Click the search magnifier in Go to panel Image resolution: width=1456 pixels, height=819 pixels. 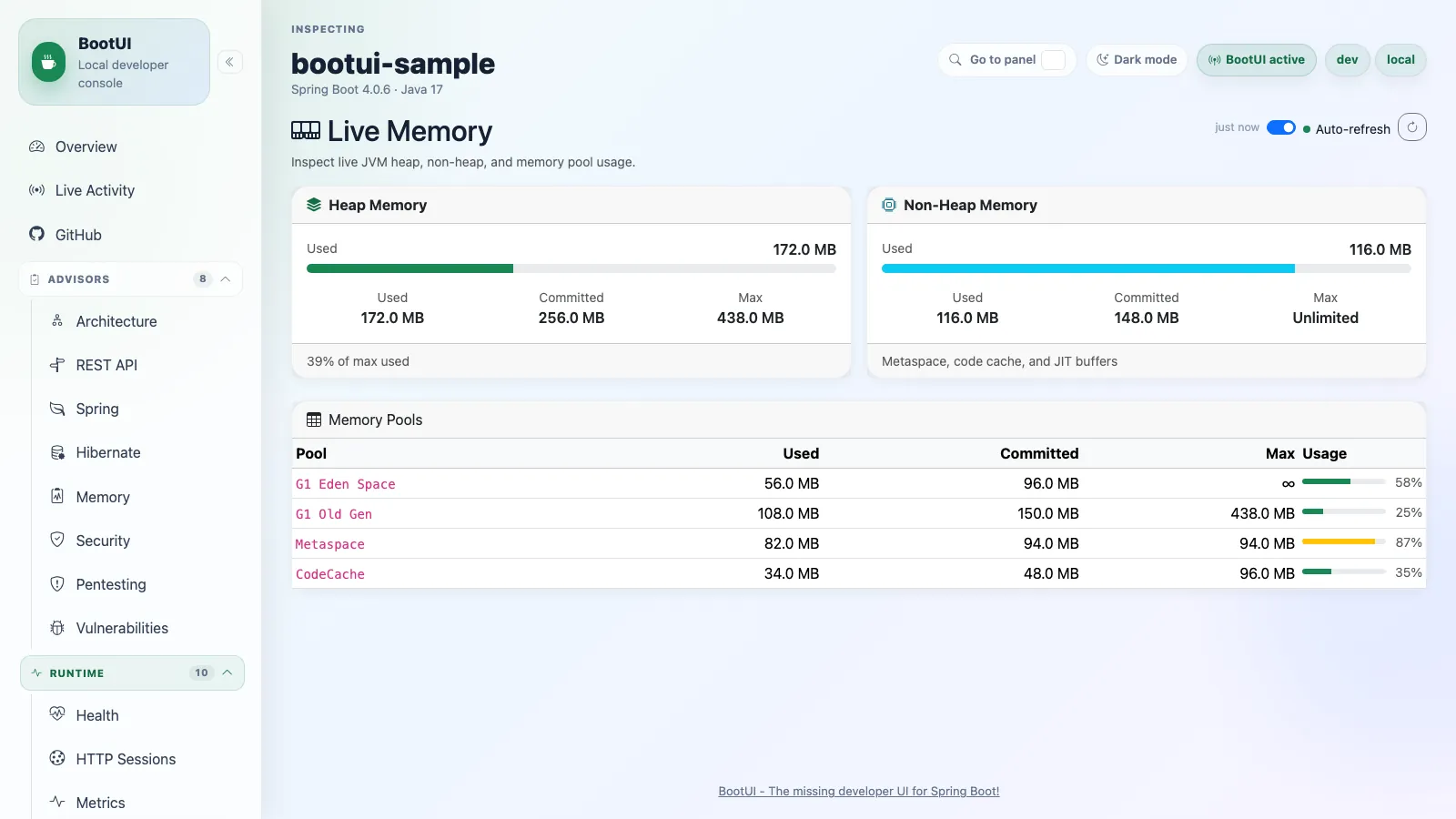(x=955, y=60)
